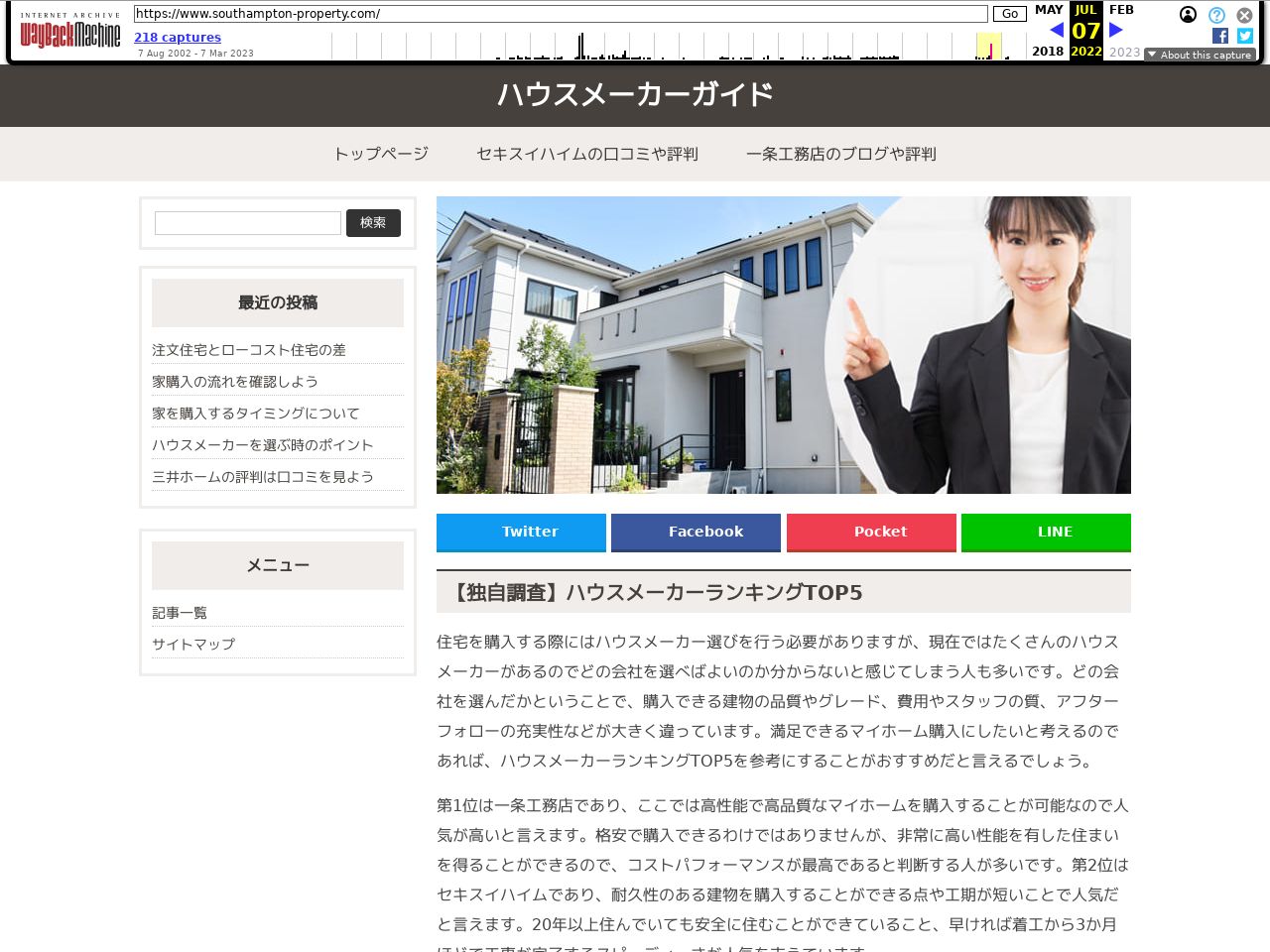The image size is (1270, 952).
Task: Click the Wayback URL input field
Action: tap(561, 14)
